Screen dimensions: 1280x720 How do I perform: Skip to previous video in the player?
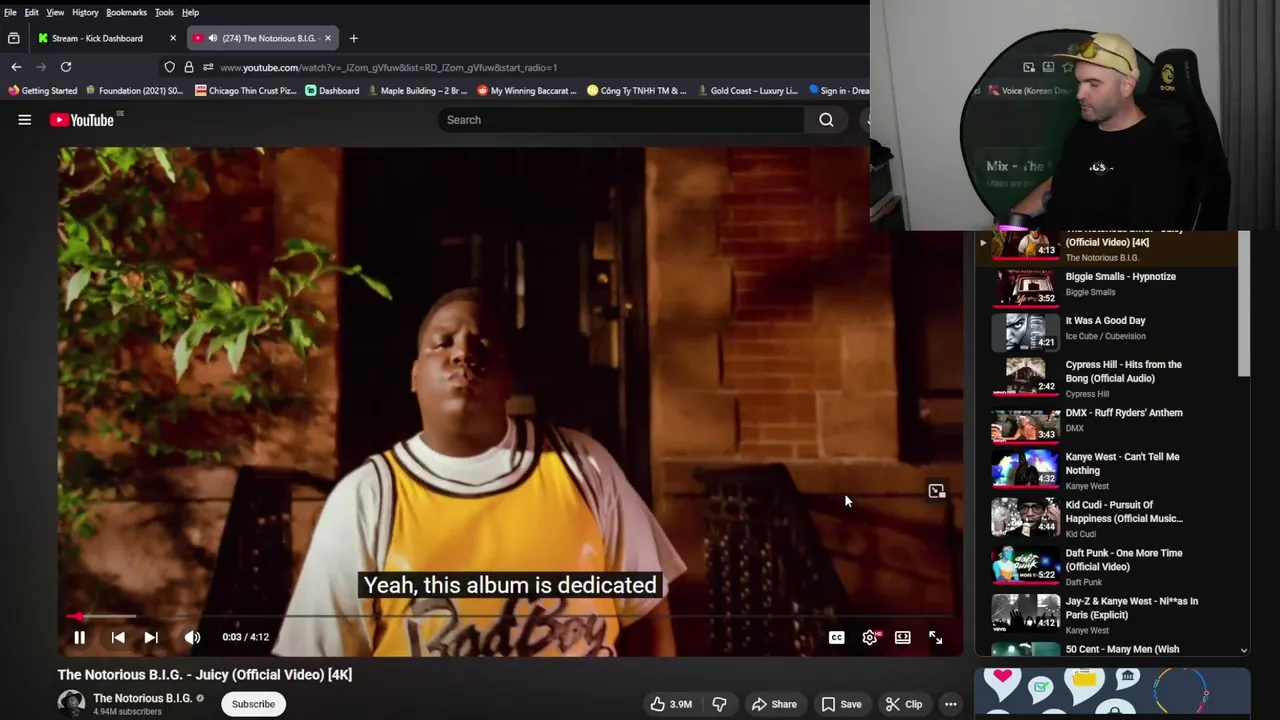pos(118,637)
